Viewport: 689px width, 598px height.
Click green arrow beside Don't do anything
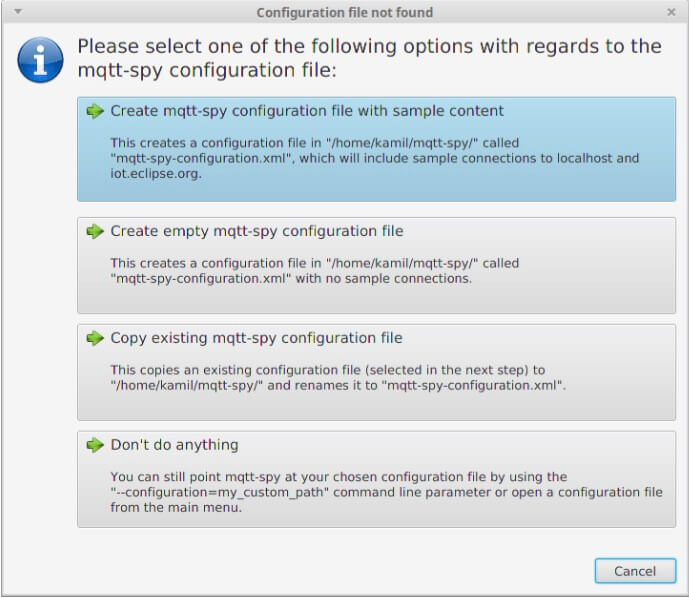pos(95,445)
